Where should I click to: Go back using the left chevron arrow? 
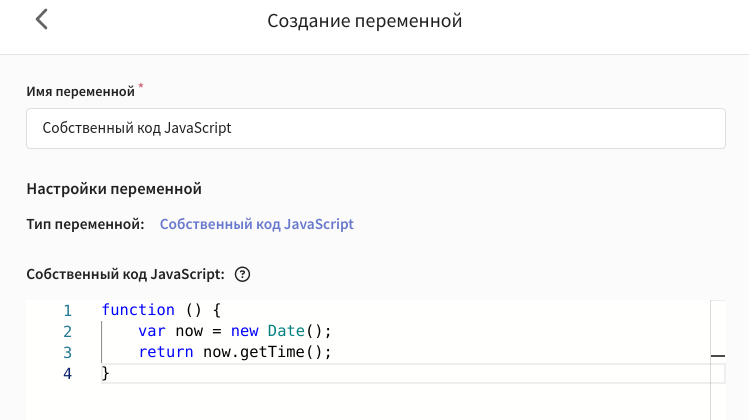pos(42,20)
